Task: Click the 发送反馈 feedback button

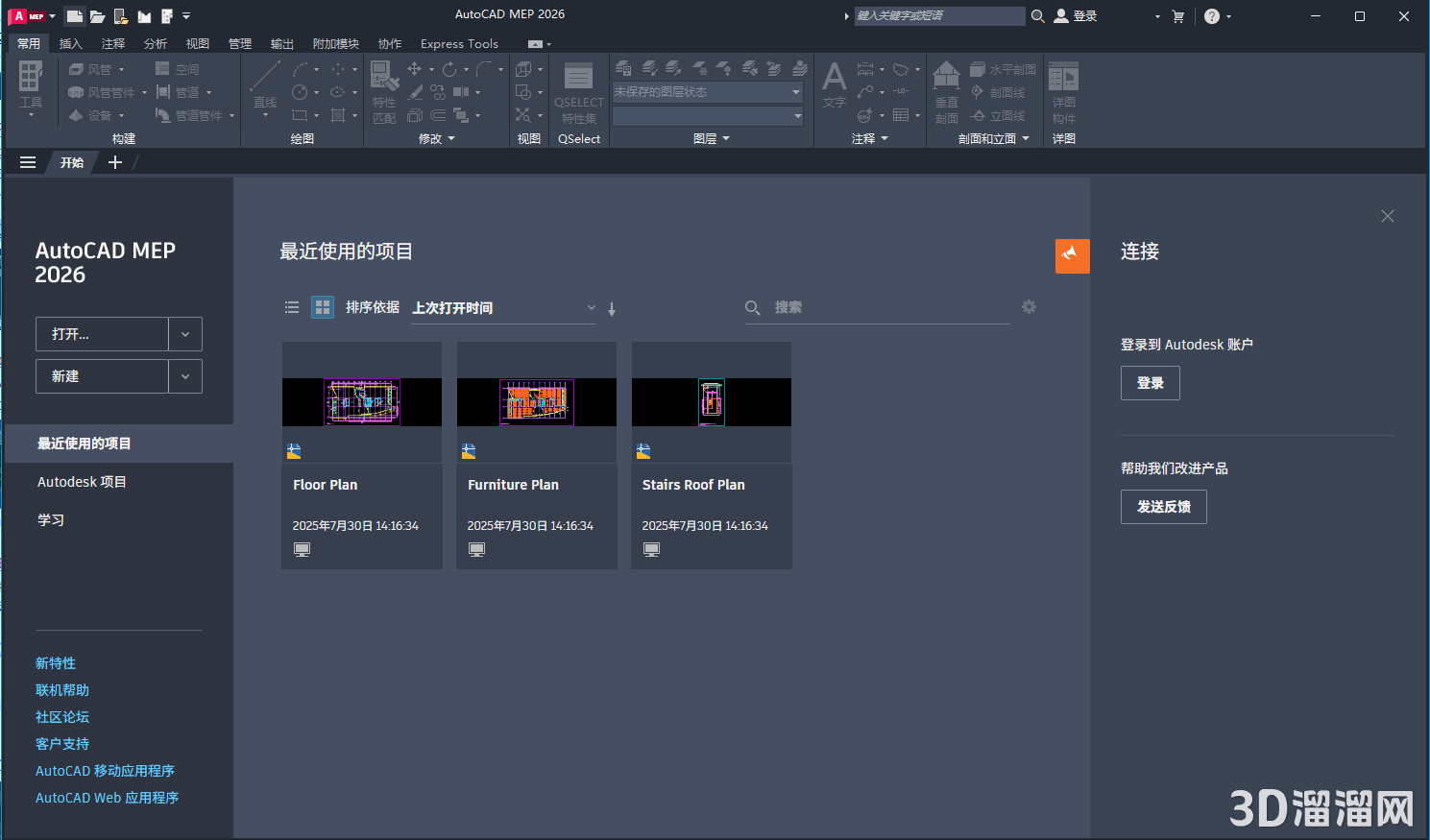Action: pos(1163,507)
